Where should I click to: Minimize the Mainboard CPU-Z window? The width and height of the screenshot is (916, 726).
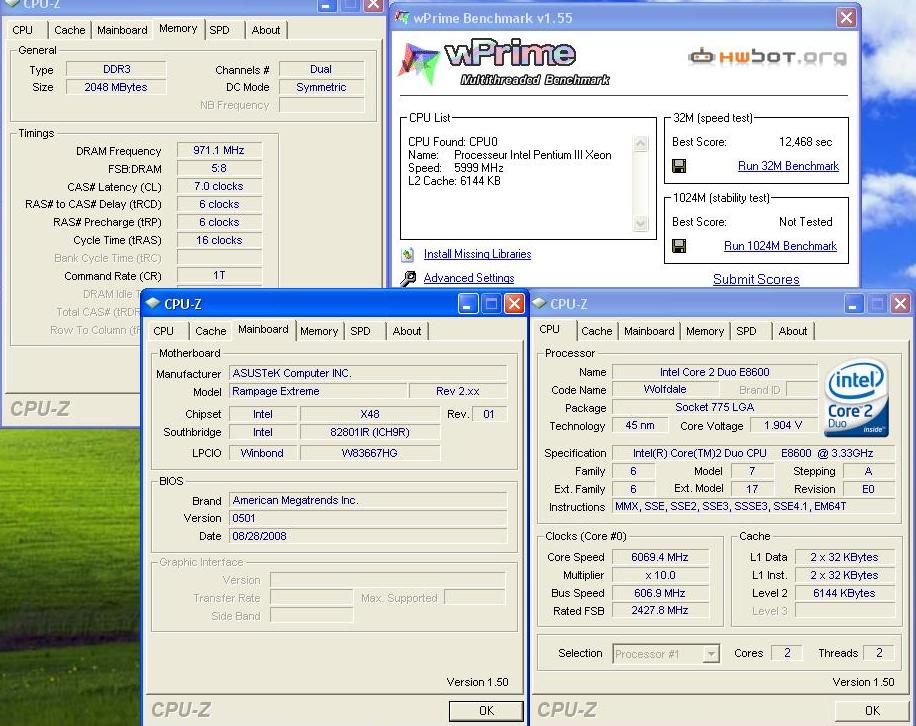(468, 304)
